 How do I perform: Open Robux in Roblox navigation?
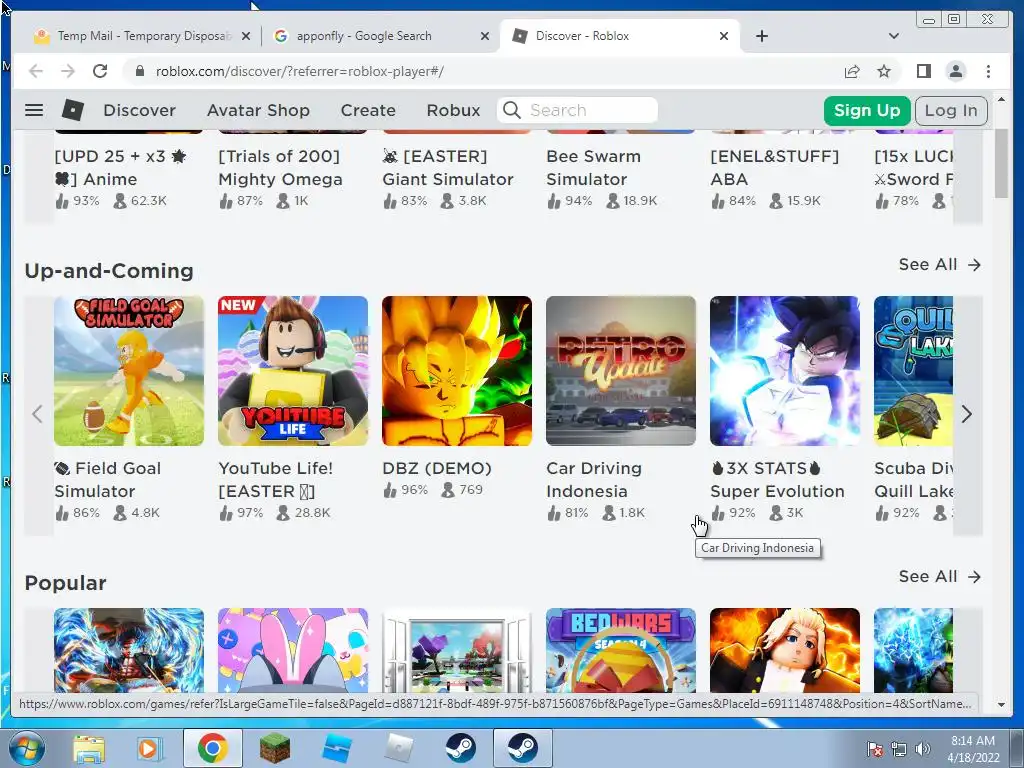[453, 110]
